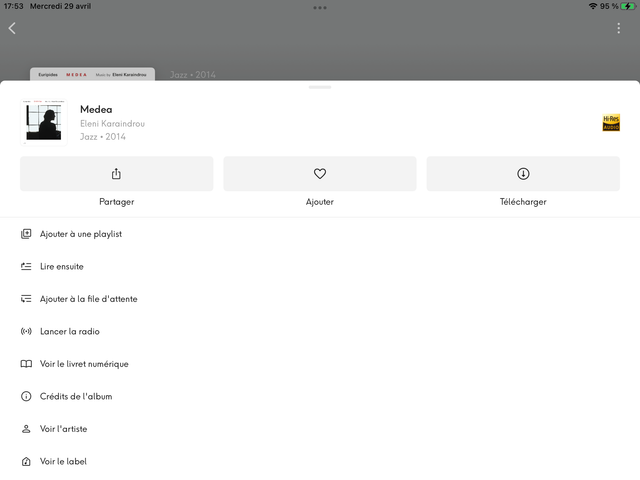Viewport: 640px width, 480px height.
Task: Click the radio broadcast icon
Action: click(26, 331)
